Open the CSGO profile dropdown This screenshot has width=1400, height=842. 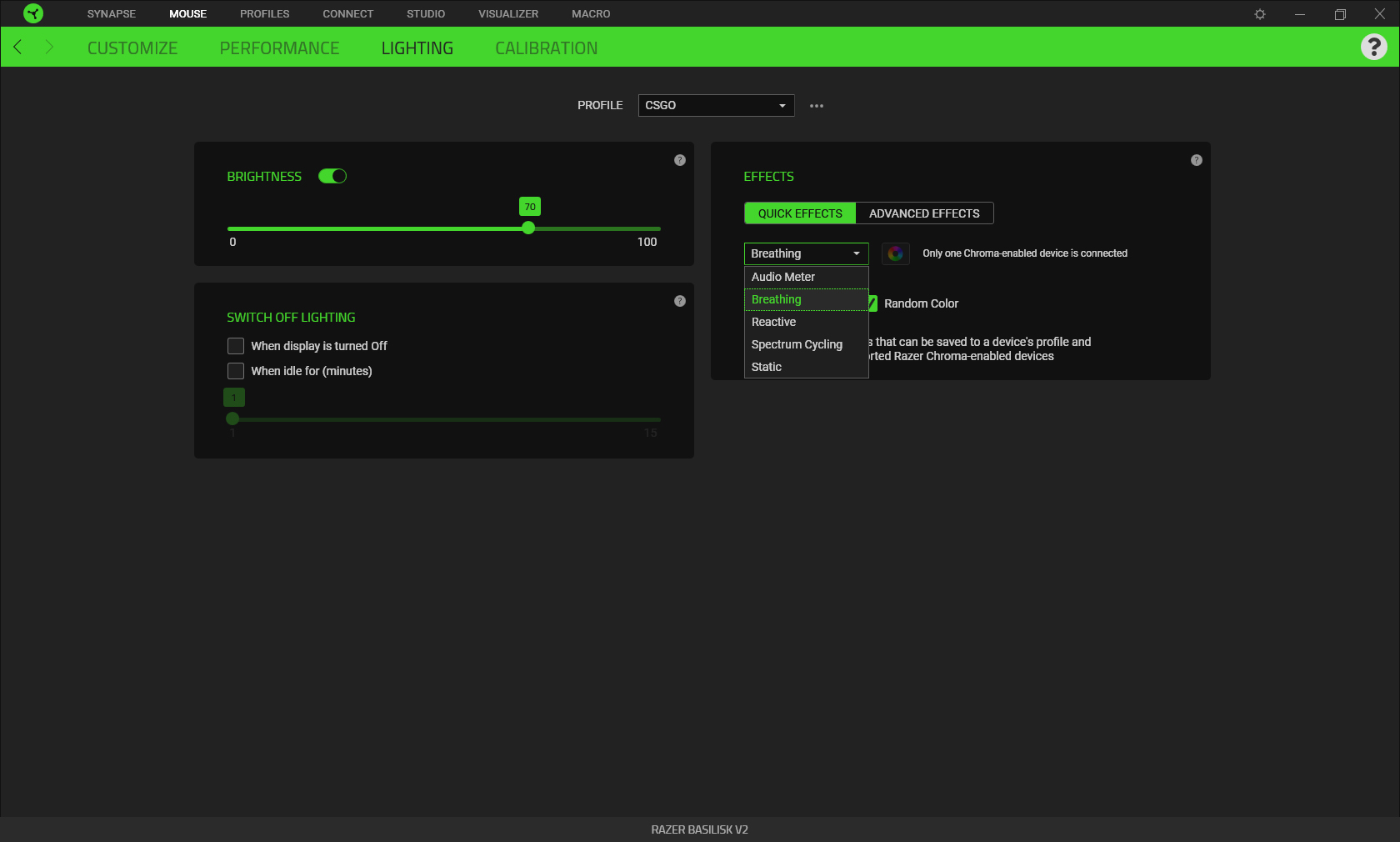(716, 105)
